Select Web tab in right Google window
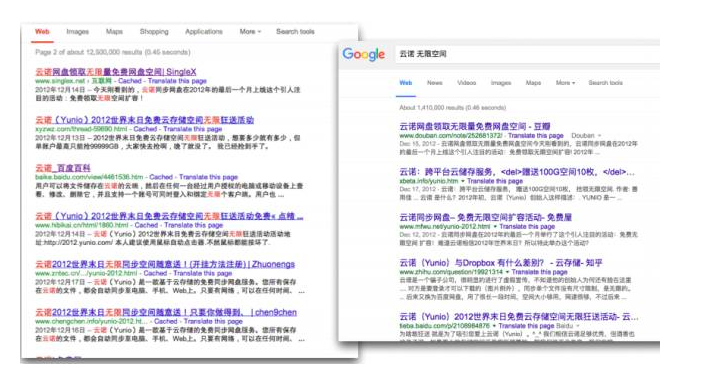 (x=406, y=82)
